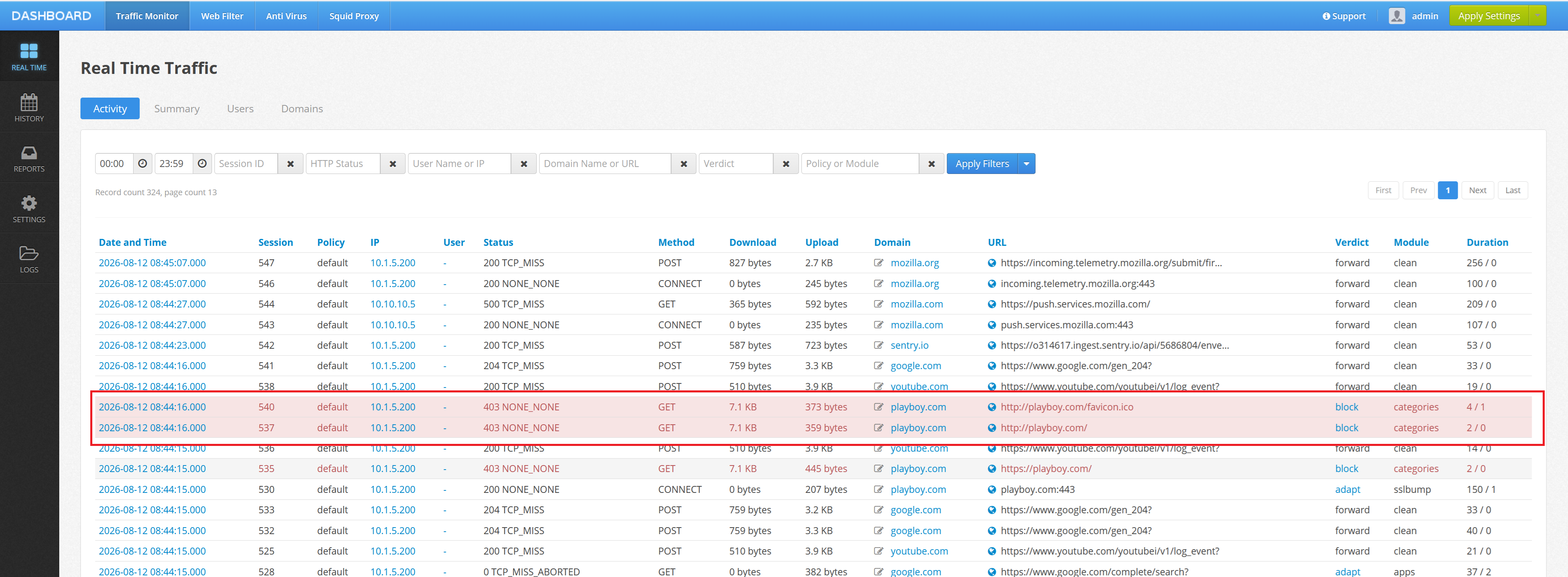Focus the Verdict filter field
Screen dimensions: 1568x577
[x=736, y=164]
